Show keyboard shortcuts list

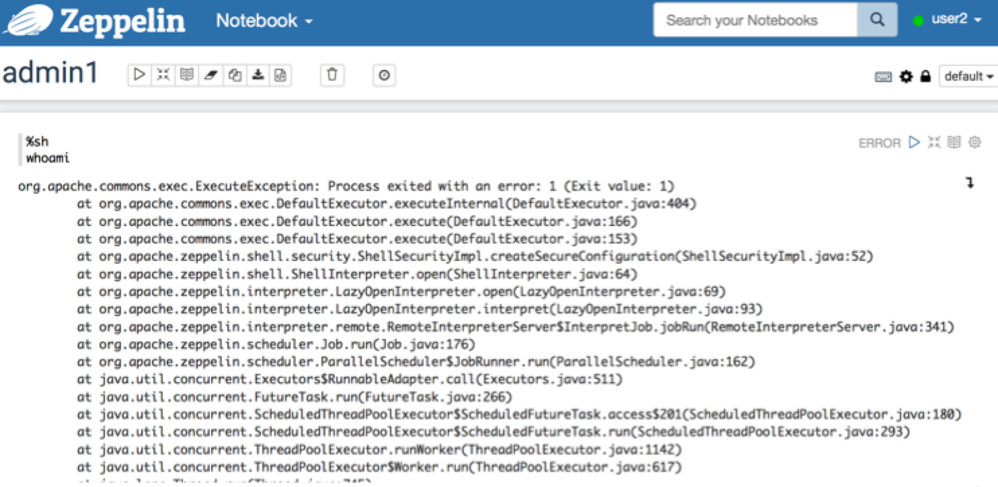(x=883, y=77)
